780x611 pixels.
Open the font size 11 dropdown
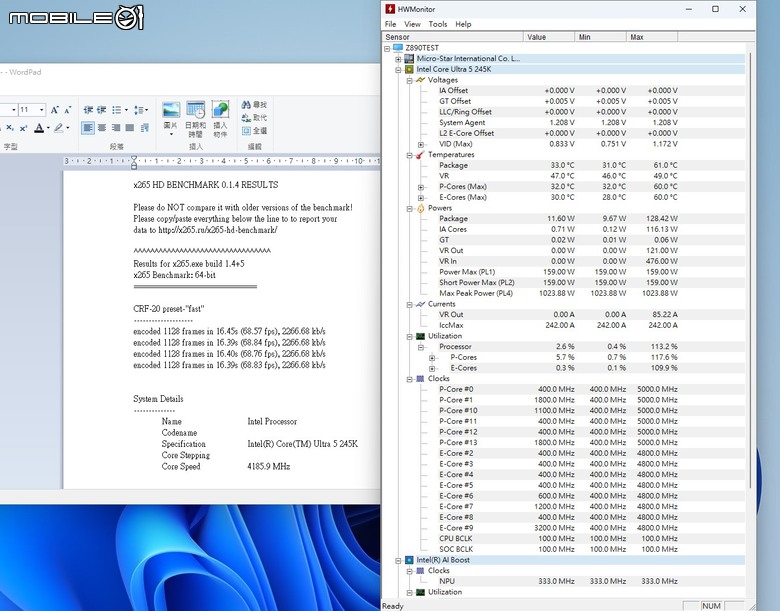click(x=42, y=110)
